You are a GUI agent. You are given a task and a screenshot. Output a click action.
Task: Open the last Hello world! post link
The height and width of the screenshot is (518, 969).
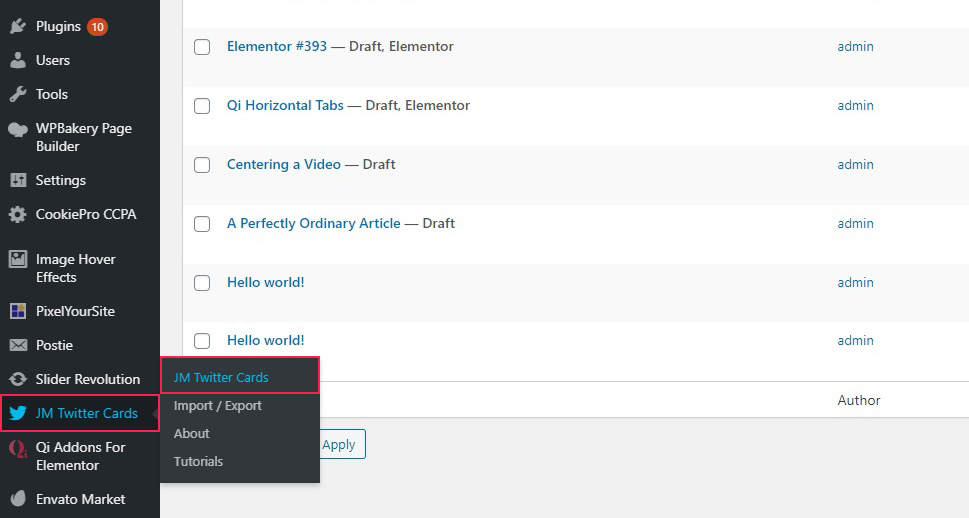pos(266,340)
